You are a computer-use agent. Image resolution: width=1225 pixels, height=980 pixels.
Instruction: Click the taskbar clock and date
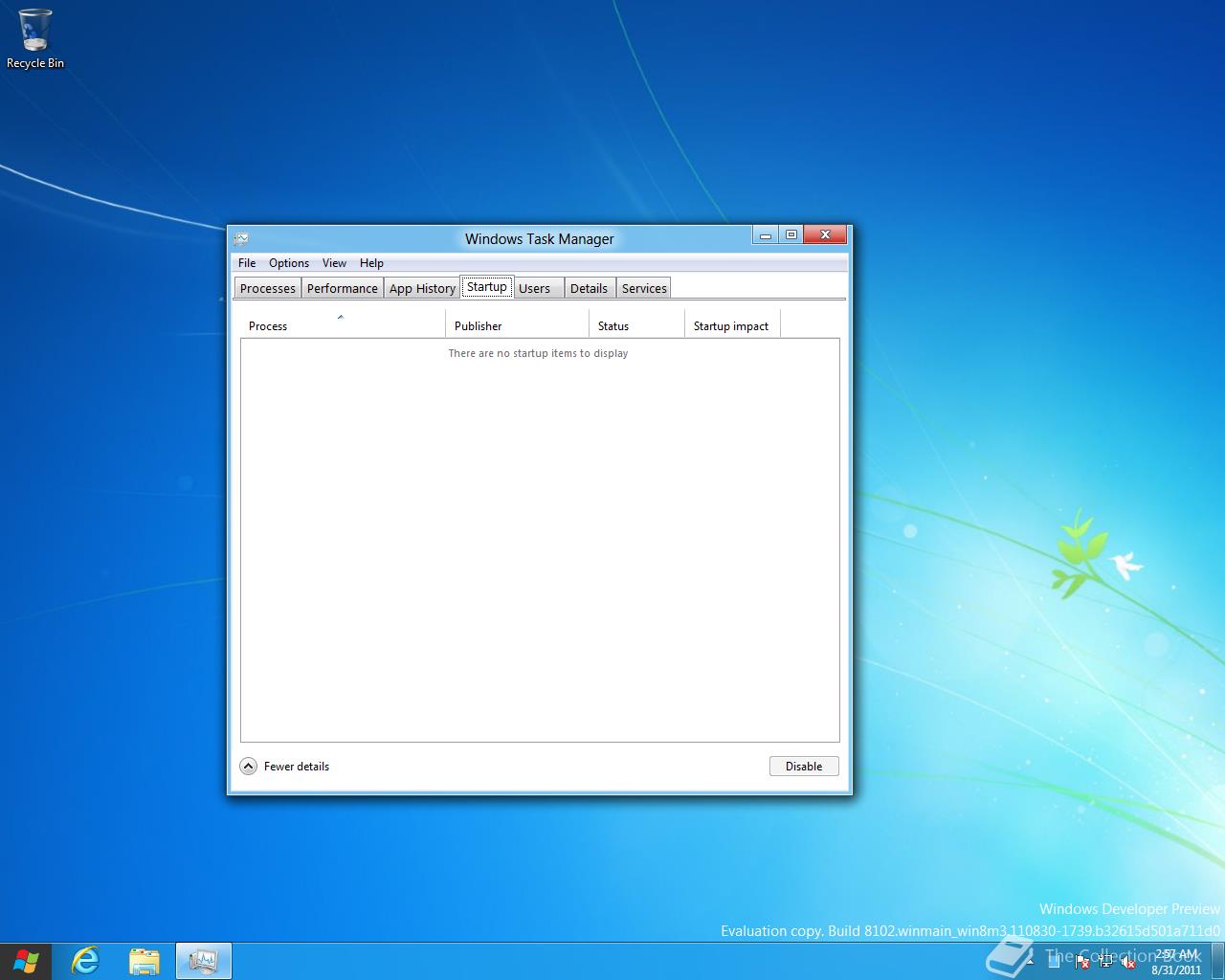click(x=1176, y=962)
